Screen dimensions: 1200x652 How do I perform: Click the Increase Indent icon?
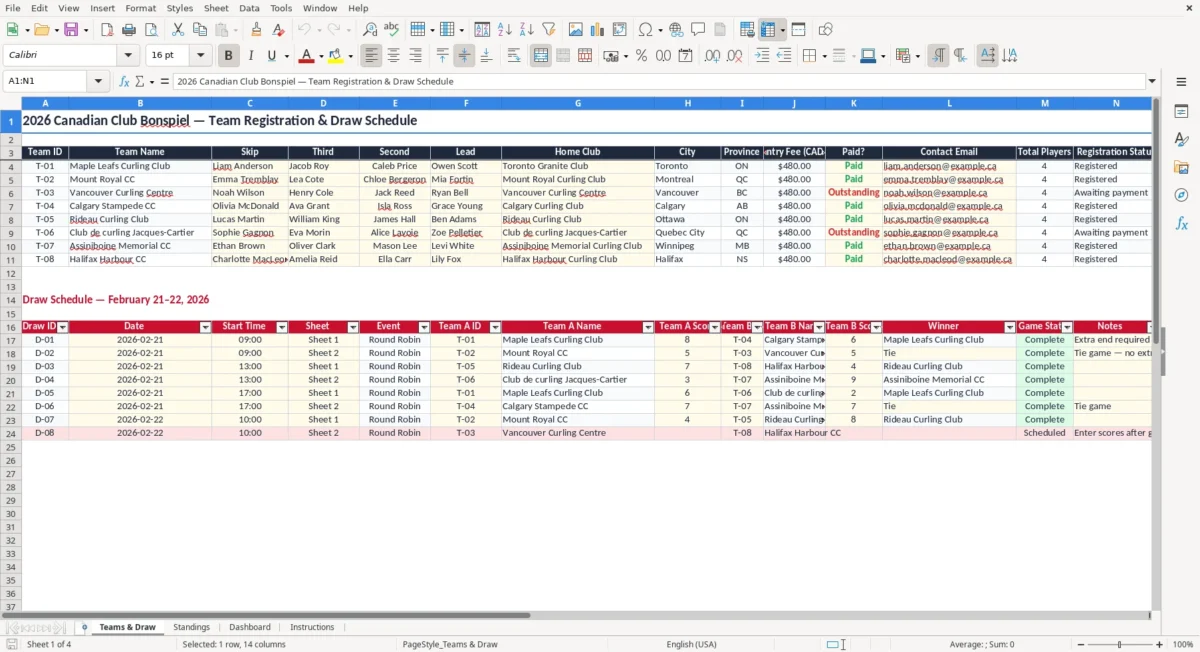(x=762, y=56)
